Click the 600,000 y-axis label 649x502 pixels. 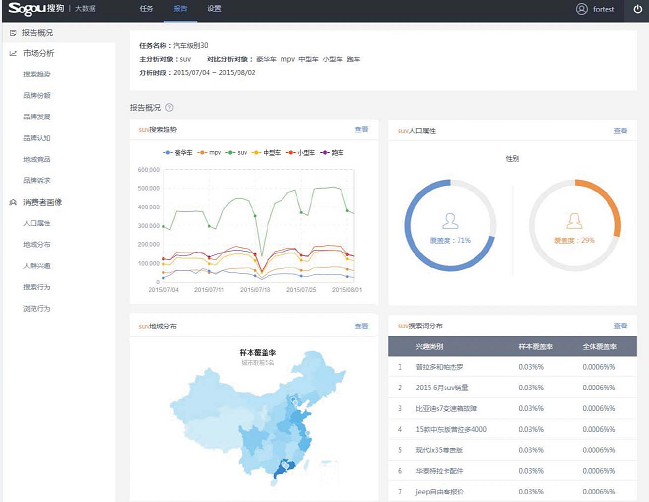(149, 170)
